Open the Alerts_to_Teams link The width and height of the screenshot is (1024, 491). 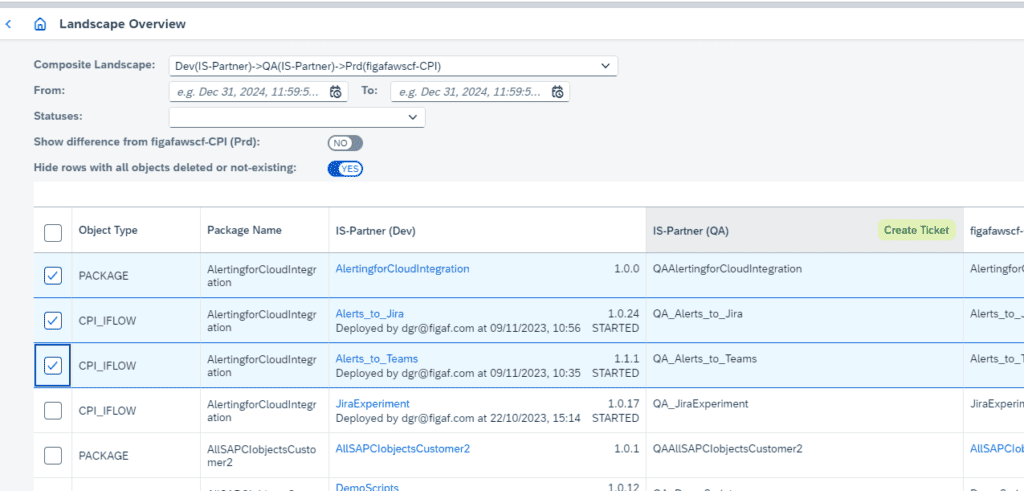coord(377,358)
